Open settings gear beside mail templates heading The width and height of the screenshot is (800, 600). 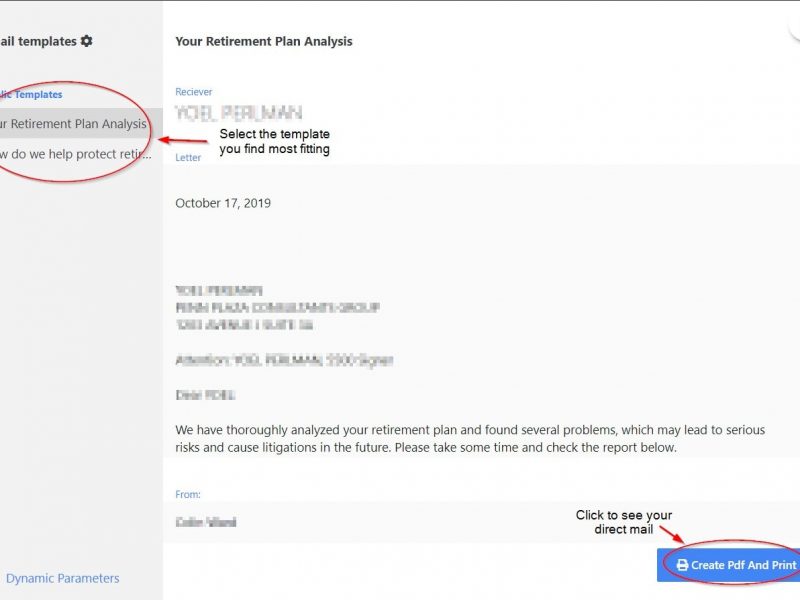pyautogui.click(x=87, y=41)
